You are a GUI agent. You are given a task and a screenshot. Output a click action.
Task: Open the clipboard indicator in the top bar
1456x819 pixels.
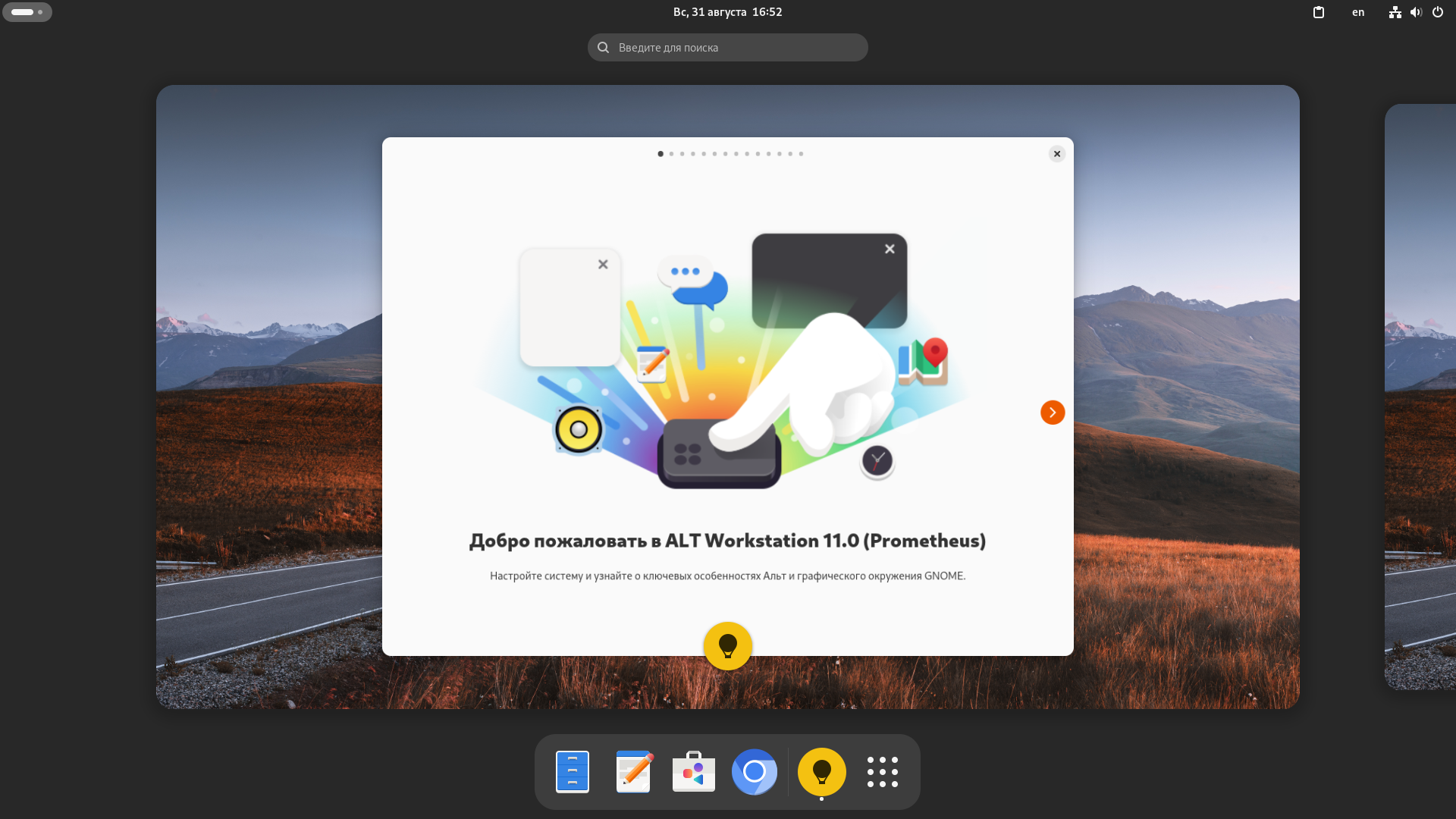click(x=1319, y=12)
